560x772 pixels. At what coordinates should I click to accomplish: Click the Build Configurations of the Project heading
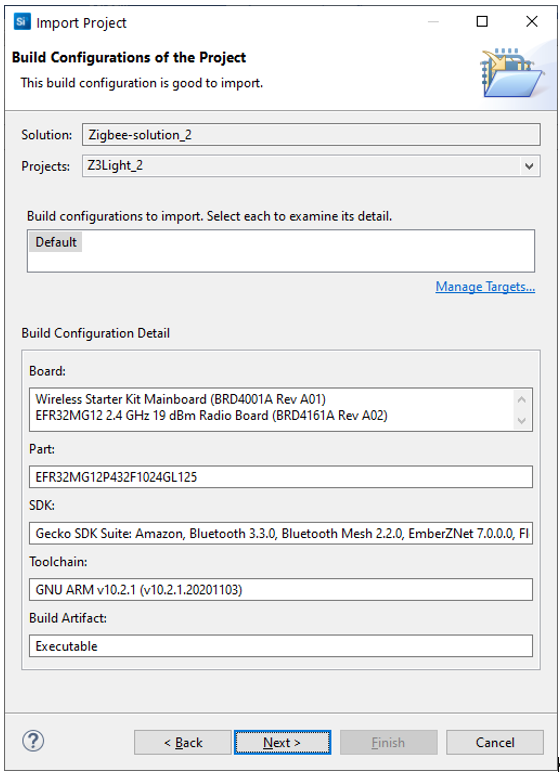tap(129, 58)
